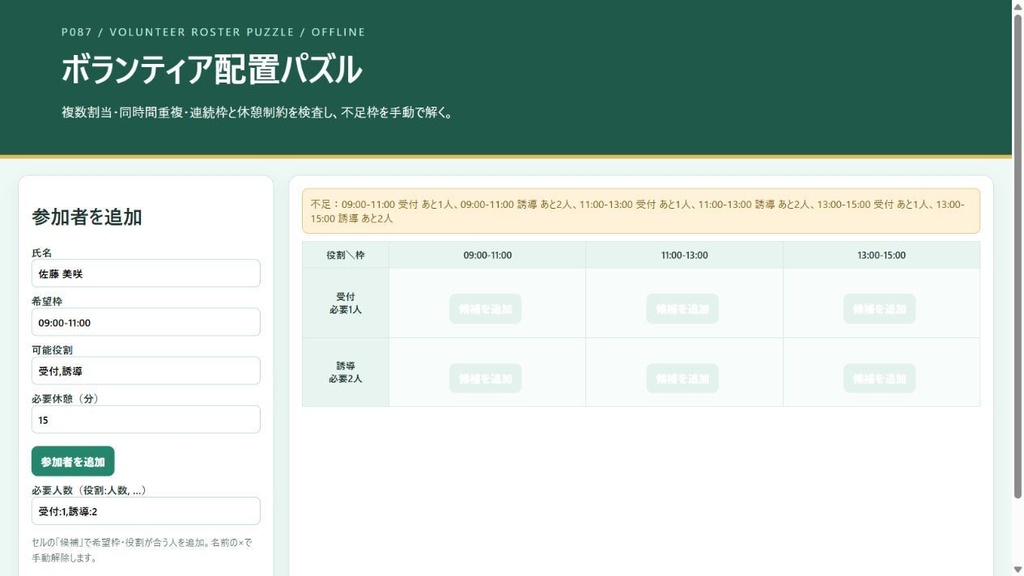
Task: Click the 参加者を追加 panel heading
Action: click(x=87, y=217)
